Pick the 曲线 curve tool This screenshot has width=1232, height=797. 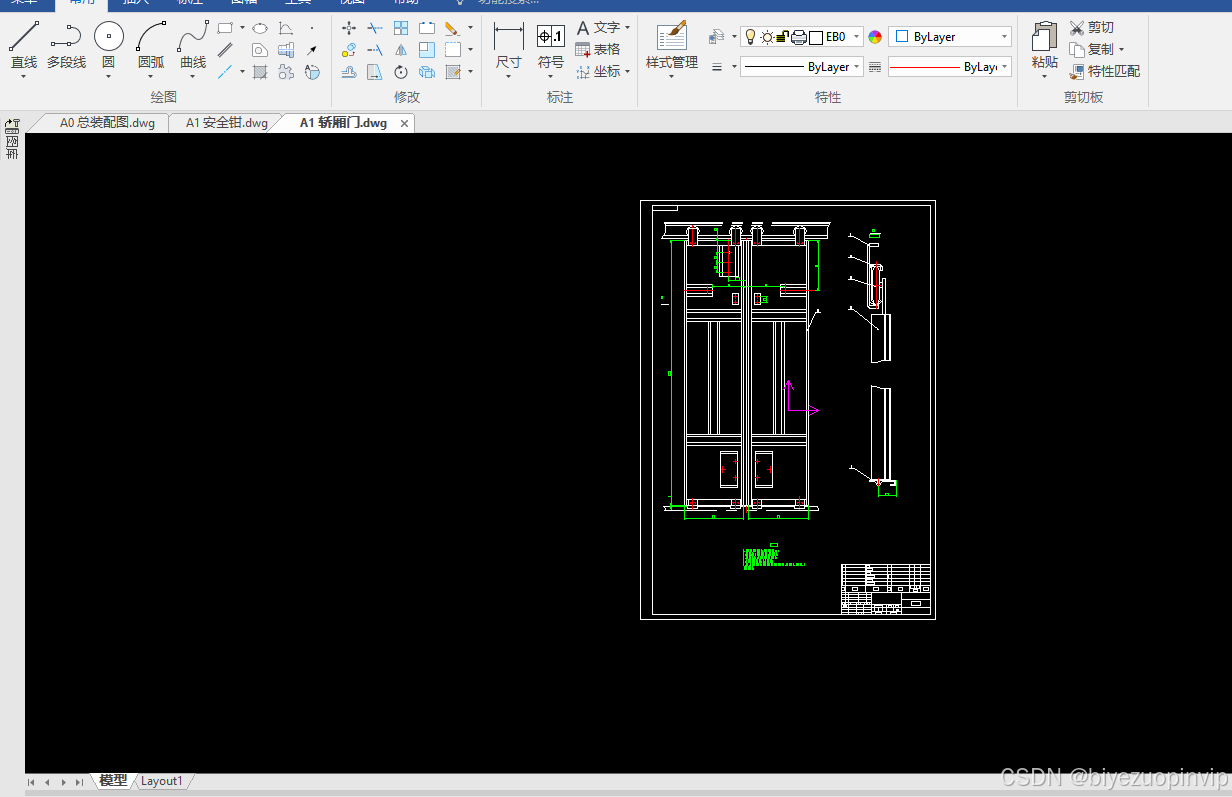coord(193,46)
